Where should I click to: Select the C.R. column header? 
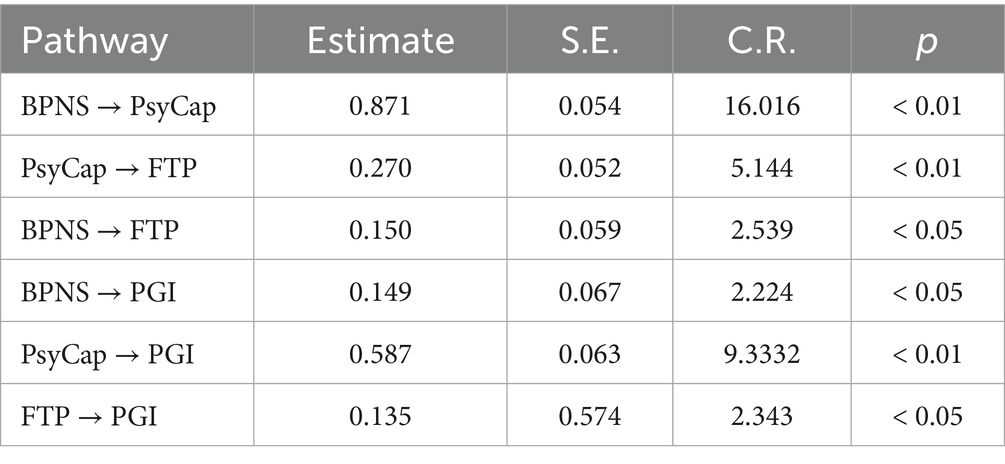click(766, 40)
